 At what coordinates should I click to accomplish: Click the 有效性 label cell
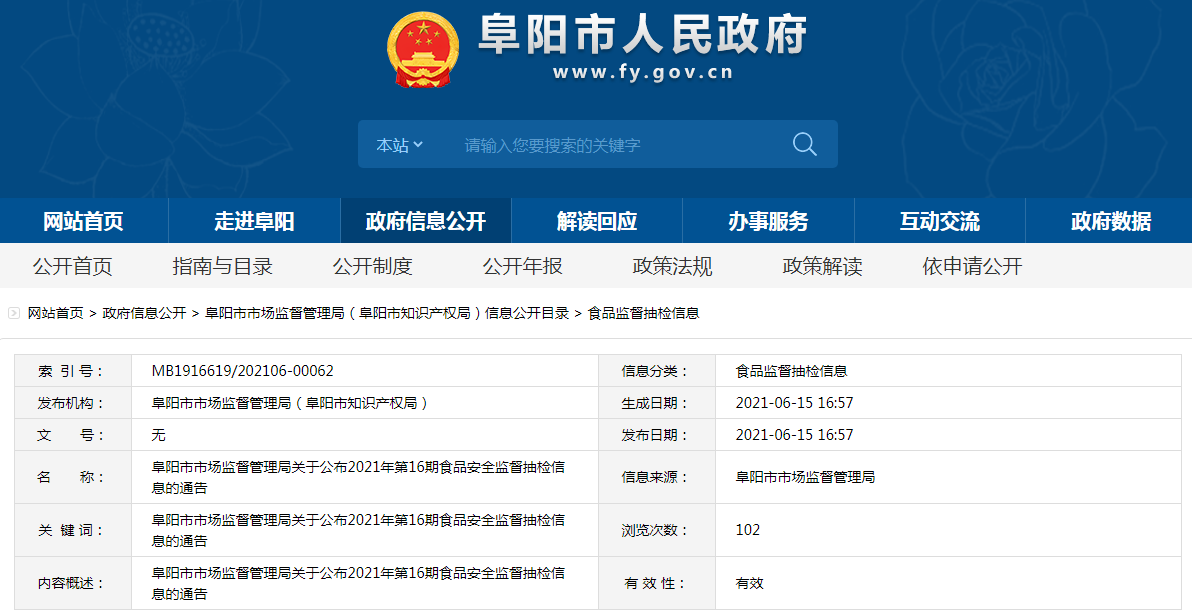[657, 583]
